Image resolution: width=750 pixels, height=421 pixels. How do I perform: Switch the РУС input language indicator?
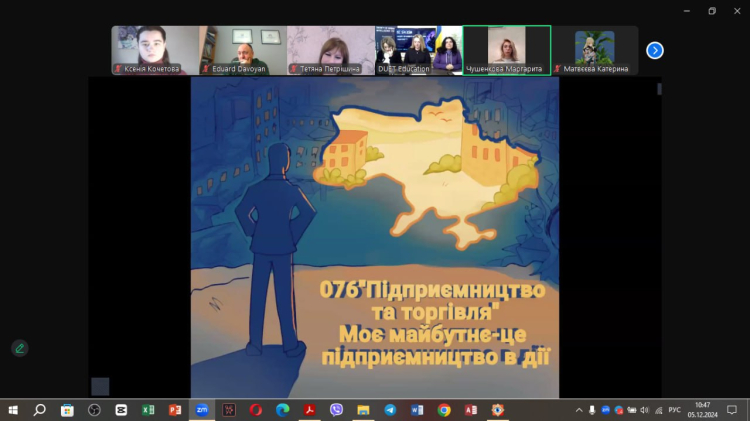click(674, 410)
